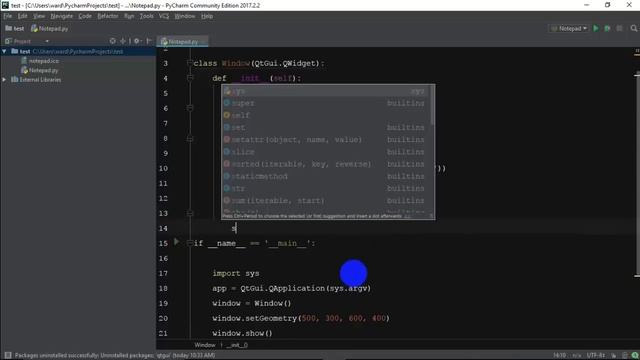Choose 'str' completion suggestion
Screen dimensions: 640x360
[x=325, y=189]
